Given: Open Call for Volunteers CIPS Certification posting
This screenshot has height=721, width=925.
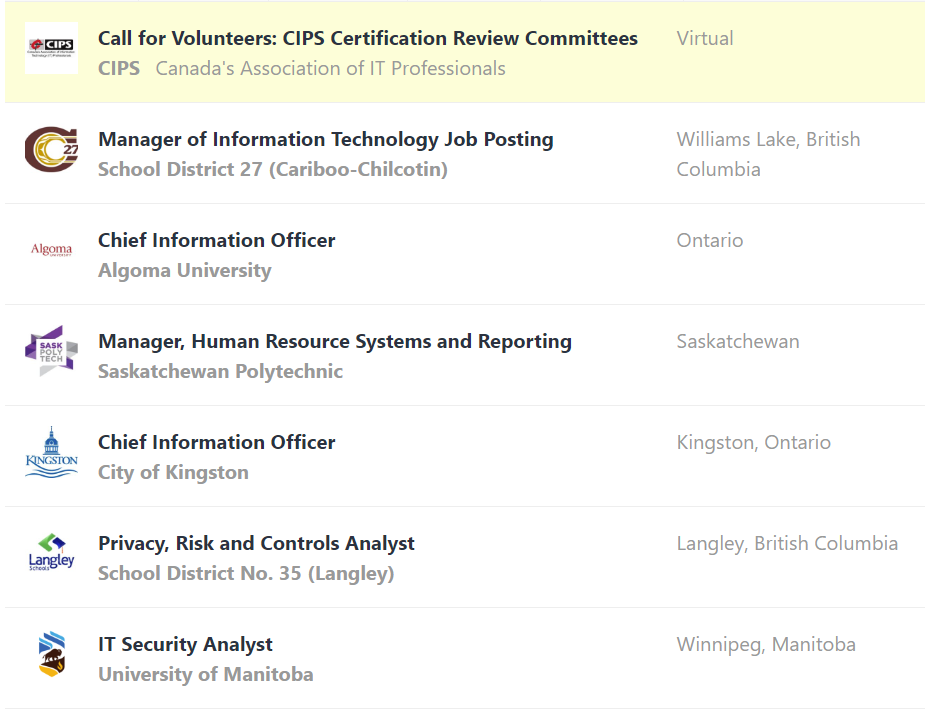Looking at the screenshot, I should 367,38.
